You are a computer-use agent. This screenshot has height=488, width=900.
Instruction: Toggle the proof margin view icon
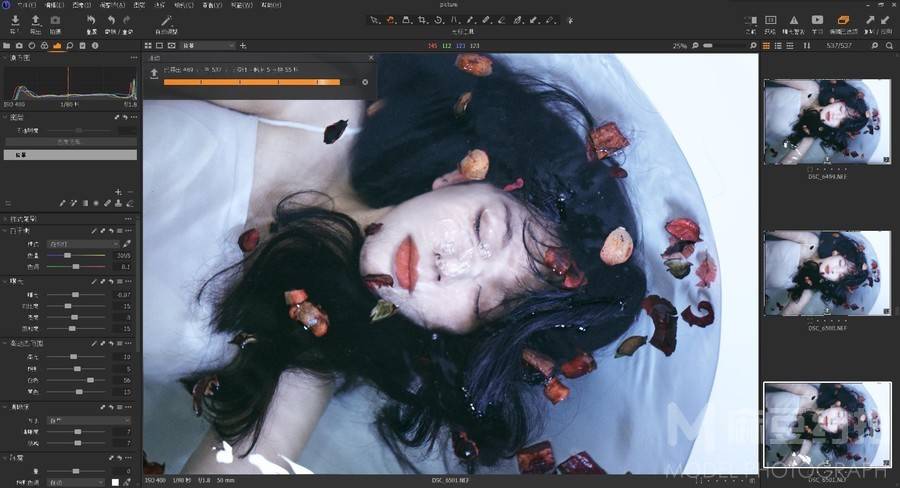171,45
